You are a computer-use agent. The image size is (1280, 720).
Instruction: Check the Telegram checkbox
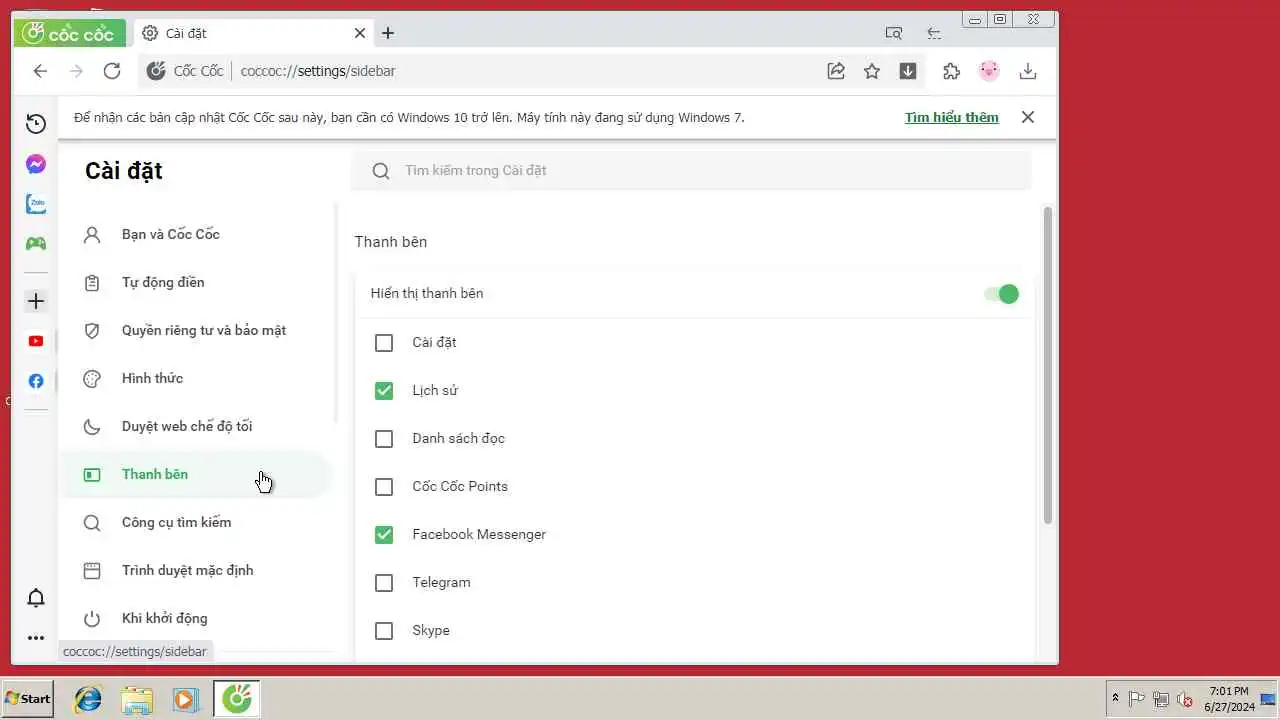point(384,583)
